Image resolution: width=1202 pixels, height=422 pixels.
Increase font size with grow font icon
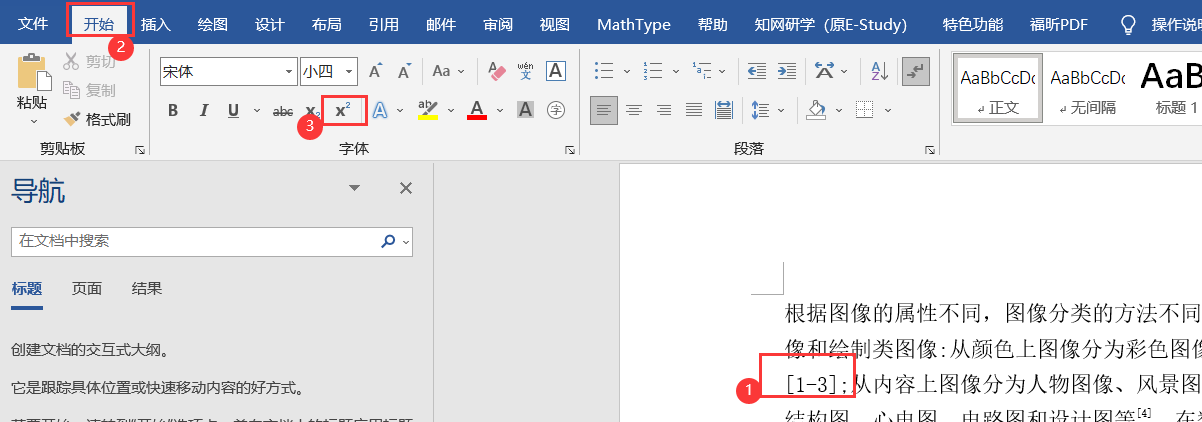[x=376, y=71]
